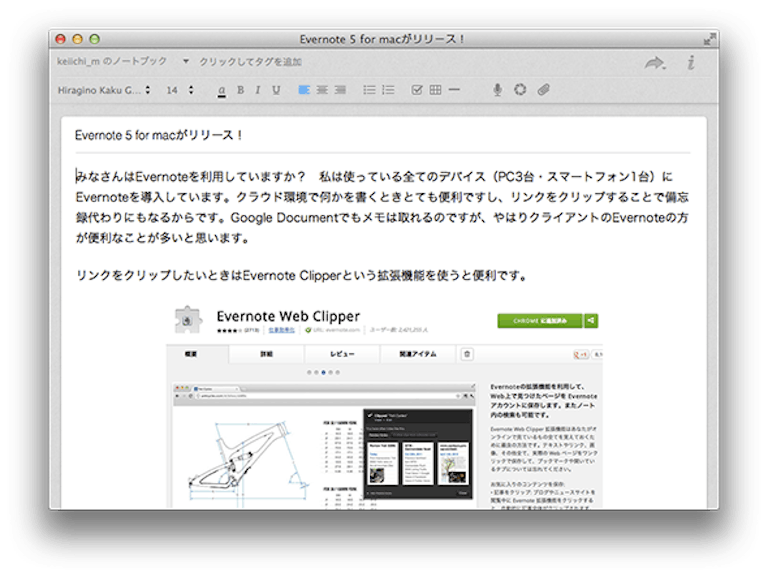Click the share icon beside the CHROME button
The image size is (768, 577).
[x=591, y=321]
